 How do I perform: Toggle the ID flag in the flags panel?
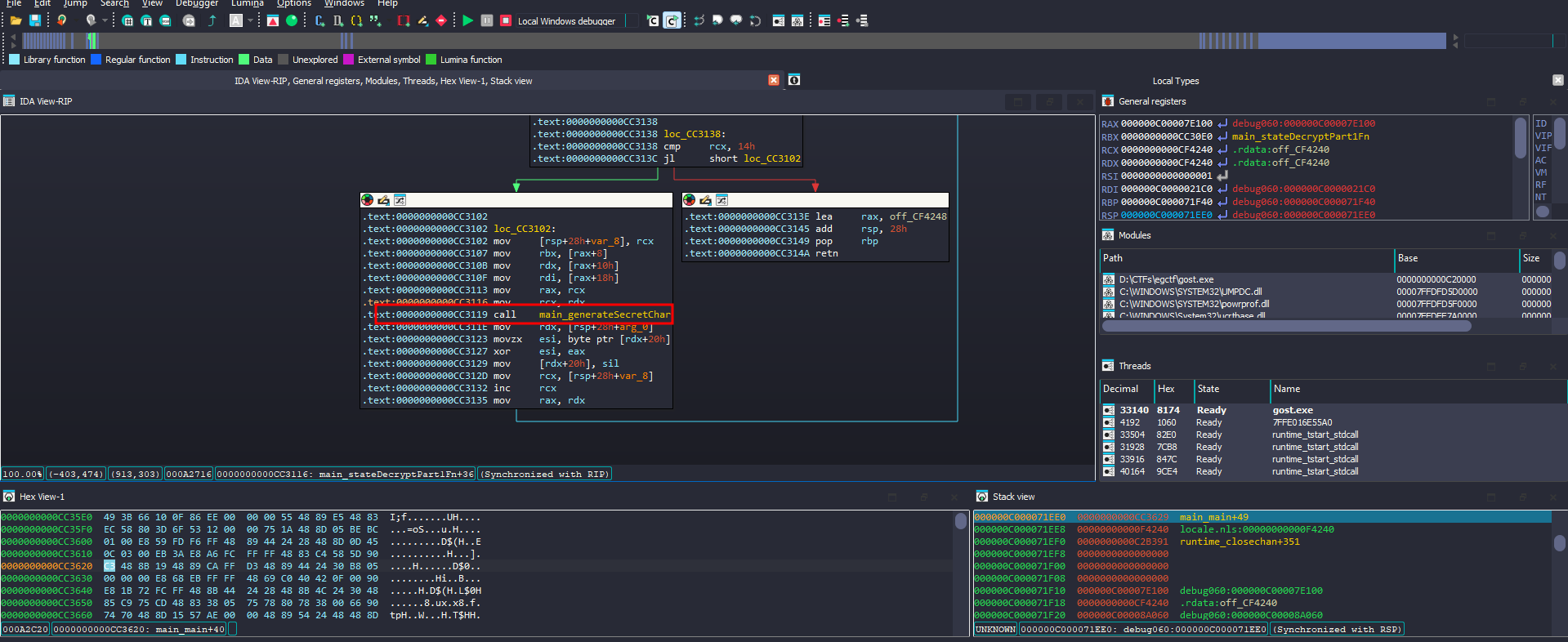point(1541,124)
